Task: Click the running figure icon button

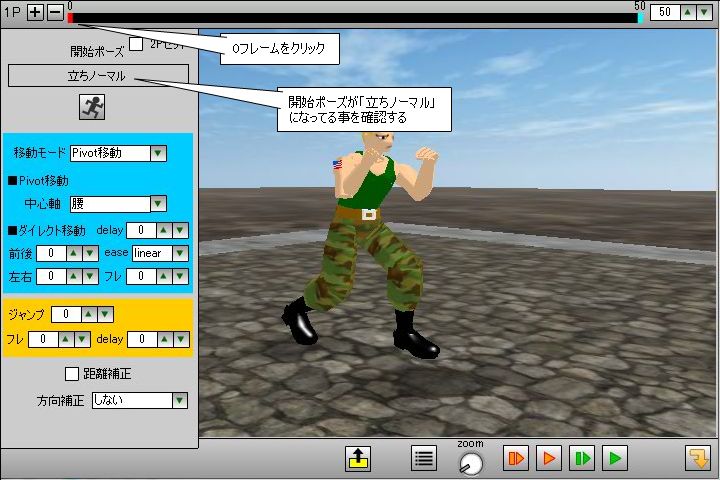Action: [x=92, y=107]
